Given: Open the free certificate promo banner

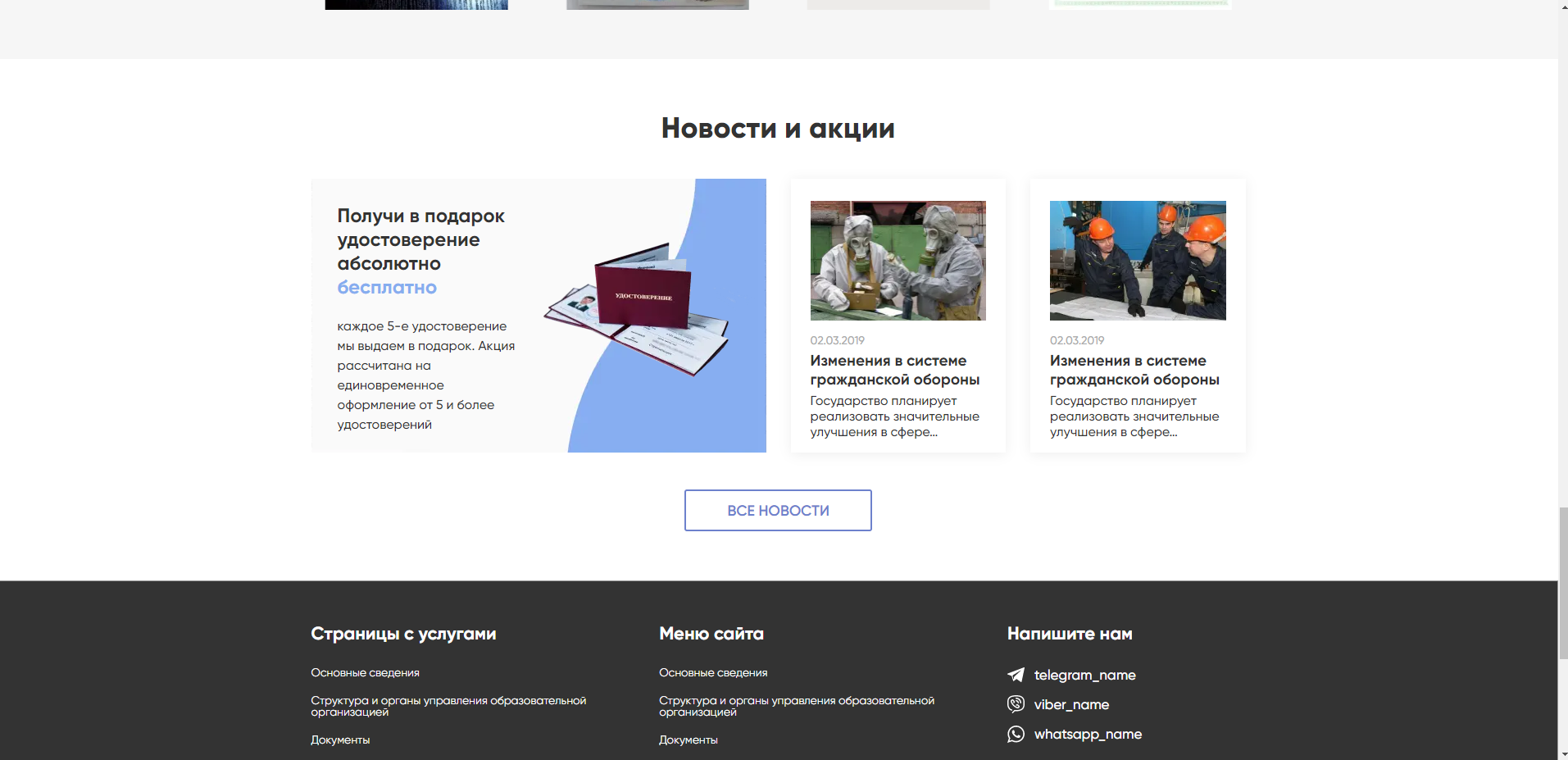Looking at the screenshot, I should tap(539, 316).
